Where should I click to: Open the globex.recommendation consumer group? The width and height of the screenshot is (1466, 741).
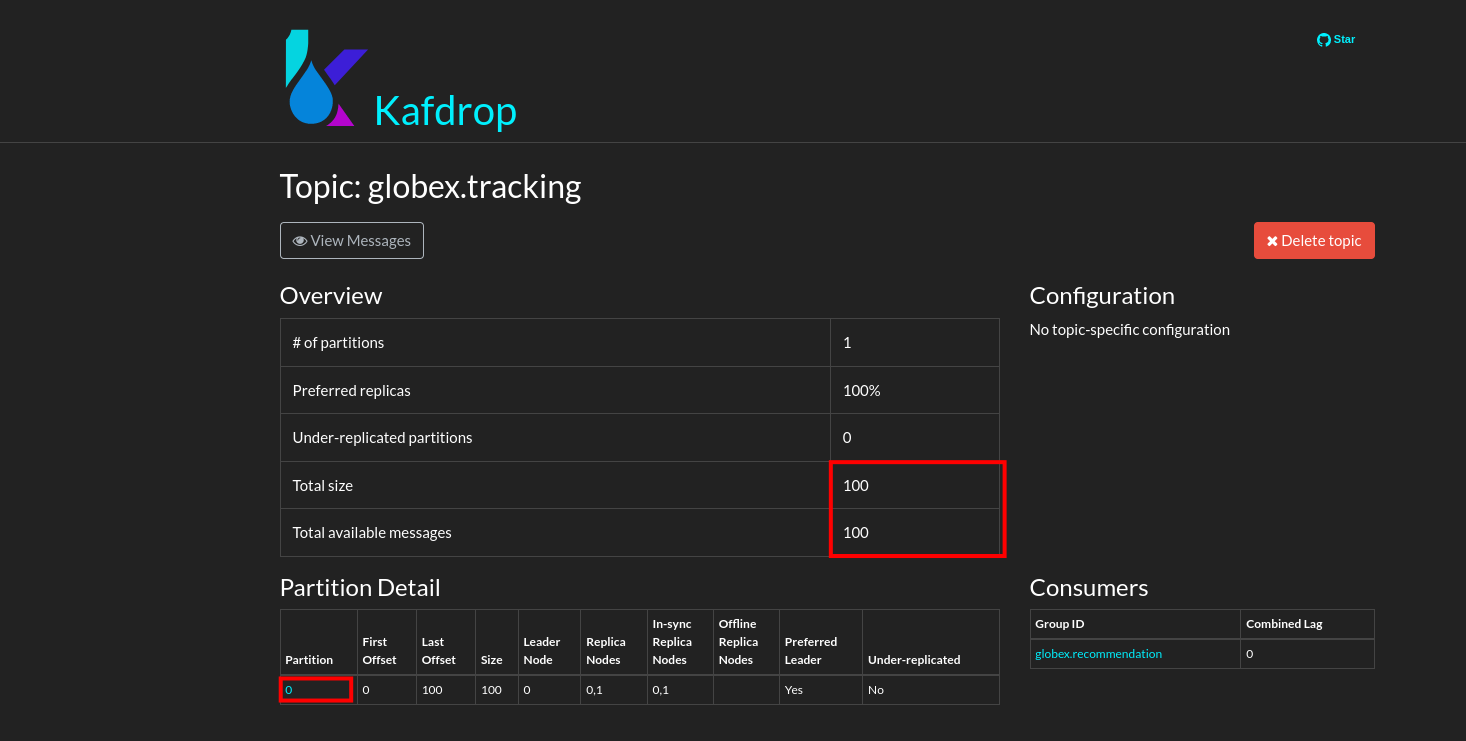pyautogui.click(x=1099, y=654)
